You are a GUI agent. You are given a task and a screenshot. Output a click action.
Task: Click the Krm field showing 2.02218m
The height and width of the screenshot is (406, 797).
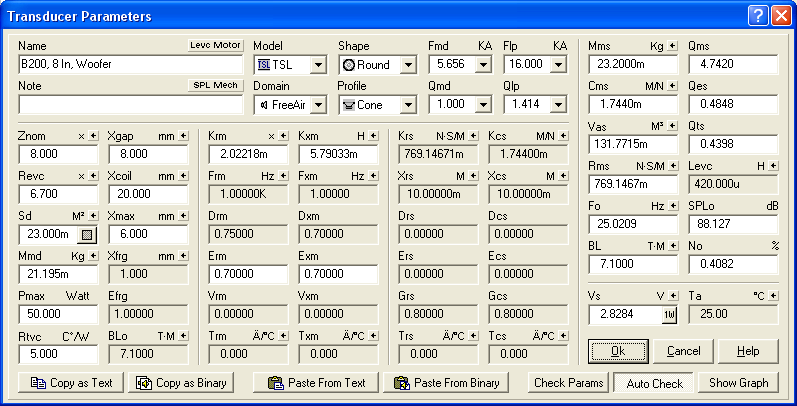click(x=248, y=154)
